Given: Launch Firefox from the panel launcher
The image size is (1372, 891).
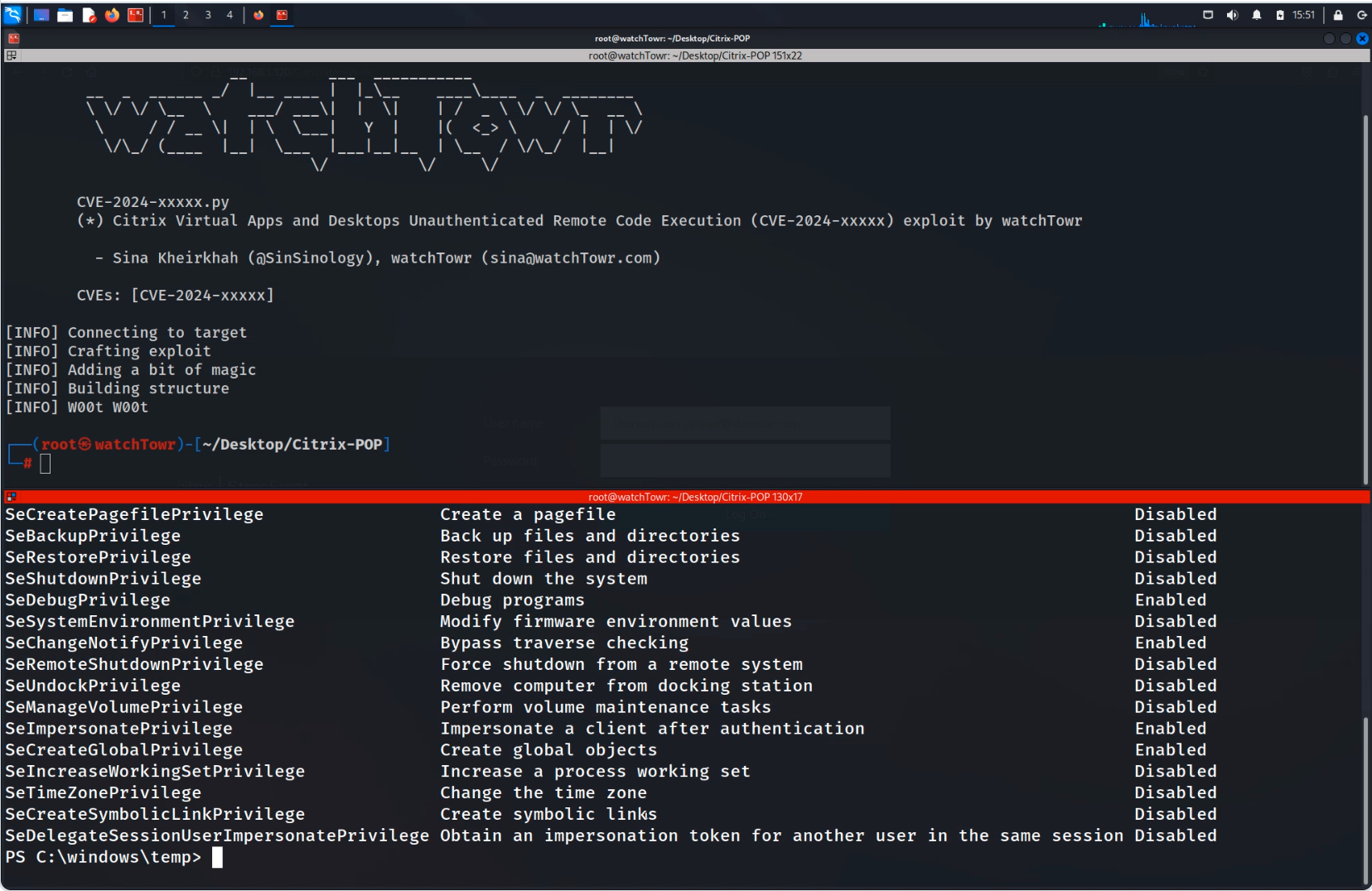Looking at the screenshot, I should [x=112, y=15].
